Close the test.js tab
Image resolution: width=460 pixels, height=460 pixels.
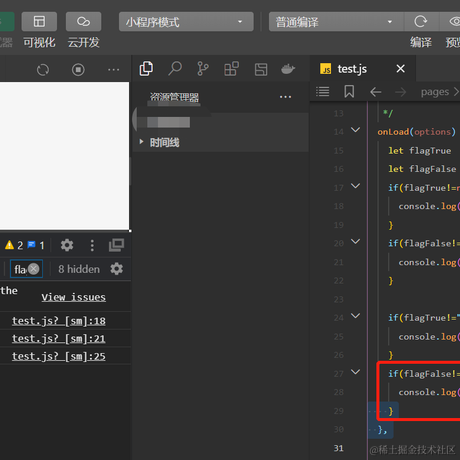click(400, 69)
